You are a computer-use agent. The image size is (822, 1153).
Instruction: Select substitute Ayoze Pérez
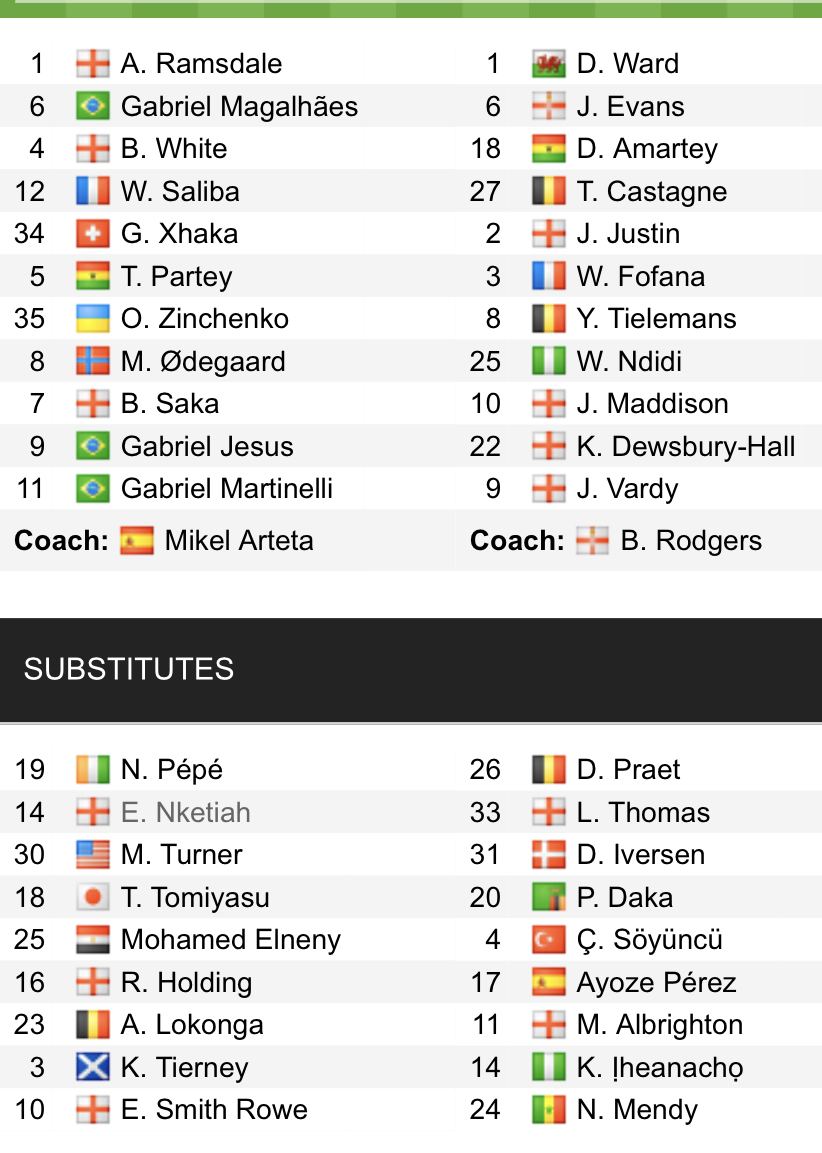[x=656, y=982]
